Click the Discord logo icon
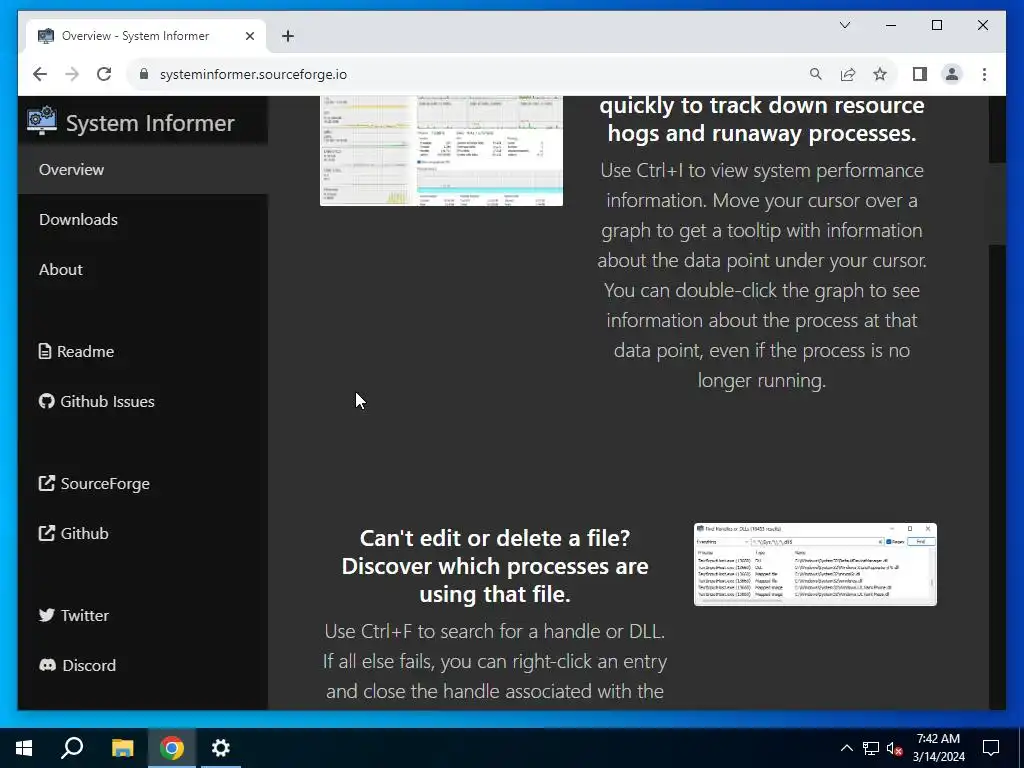 click(x=47, y=665)
